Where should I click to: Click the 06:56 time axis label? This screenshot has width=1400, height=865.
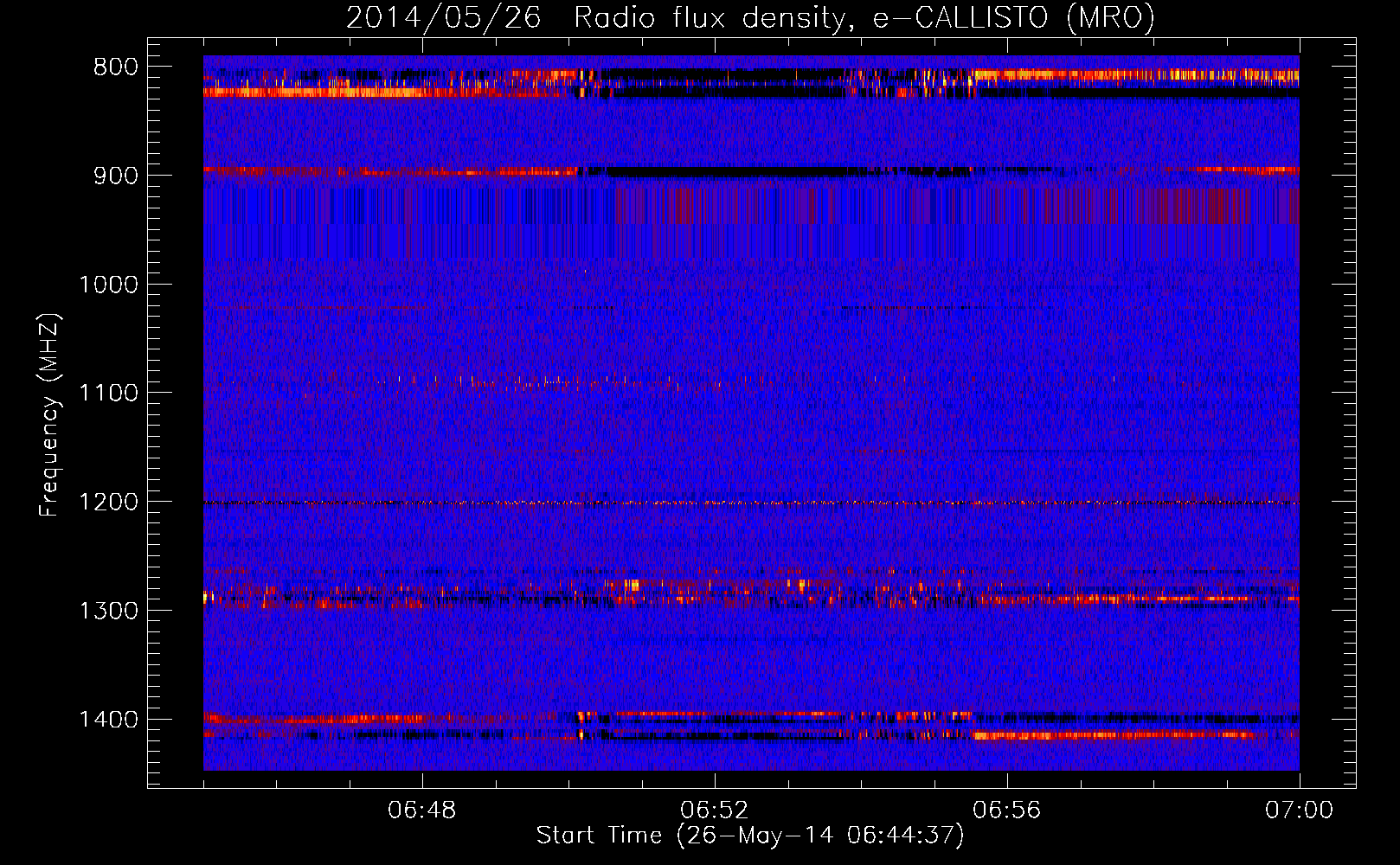[x=1007, y=811]
